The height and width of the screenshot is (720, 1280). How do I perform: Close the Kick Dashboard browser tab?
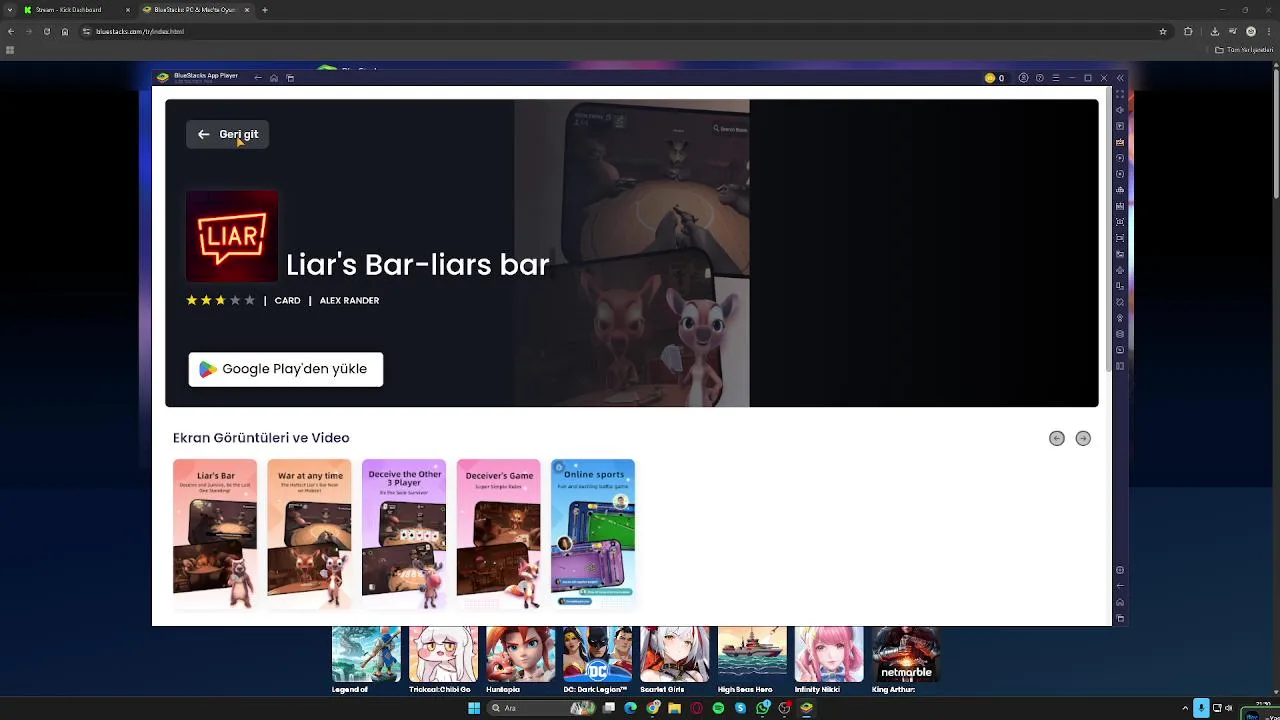point(127,10)
